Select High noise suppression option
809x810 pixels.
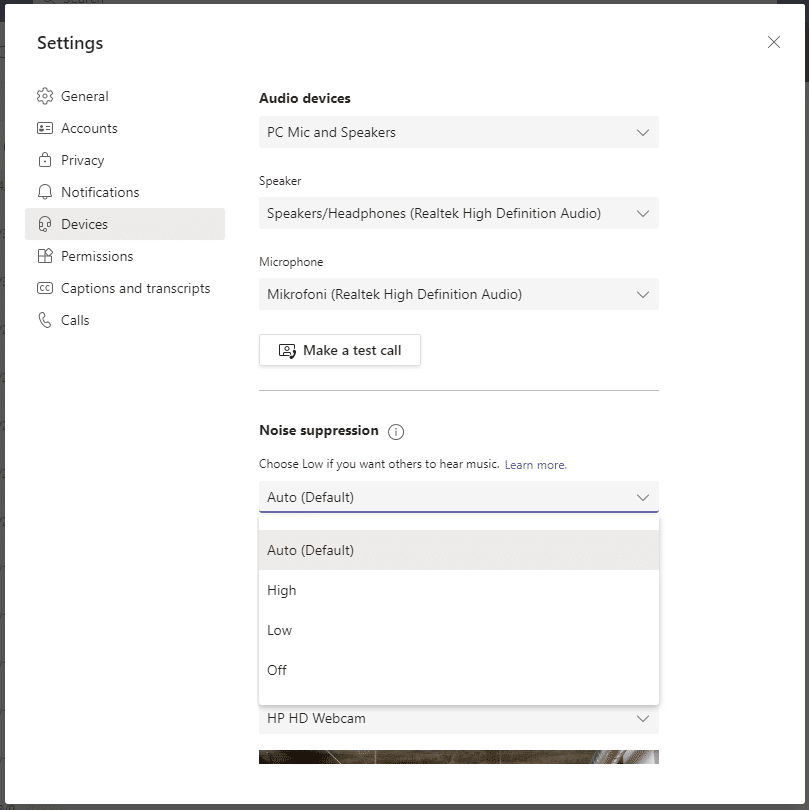[282, 590]
